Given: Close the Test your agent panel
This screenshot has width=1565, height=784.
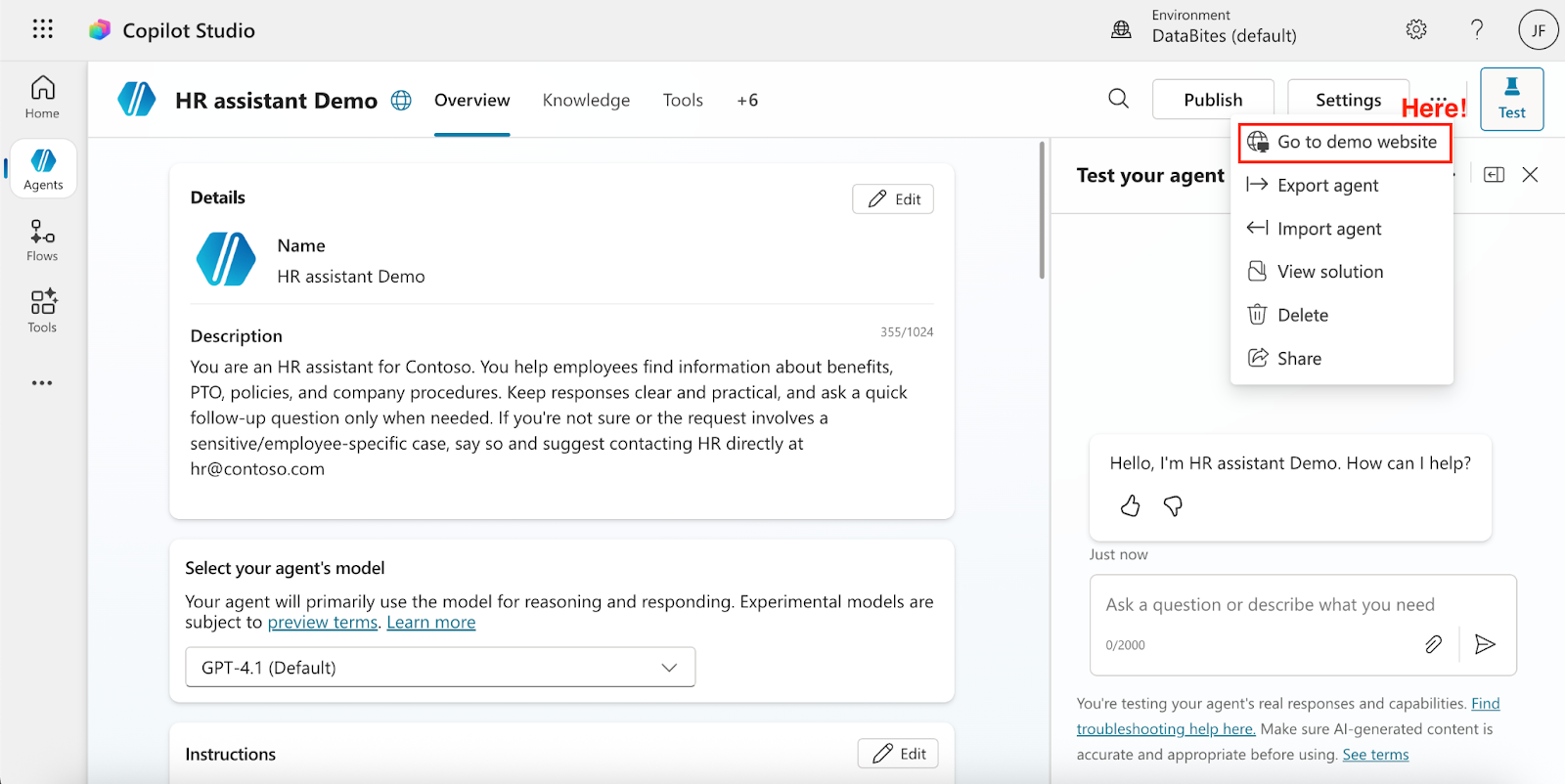Looking at the screenshot, I should (1531, 175).
